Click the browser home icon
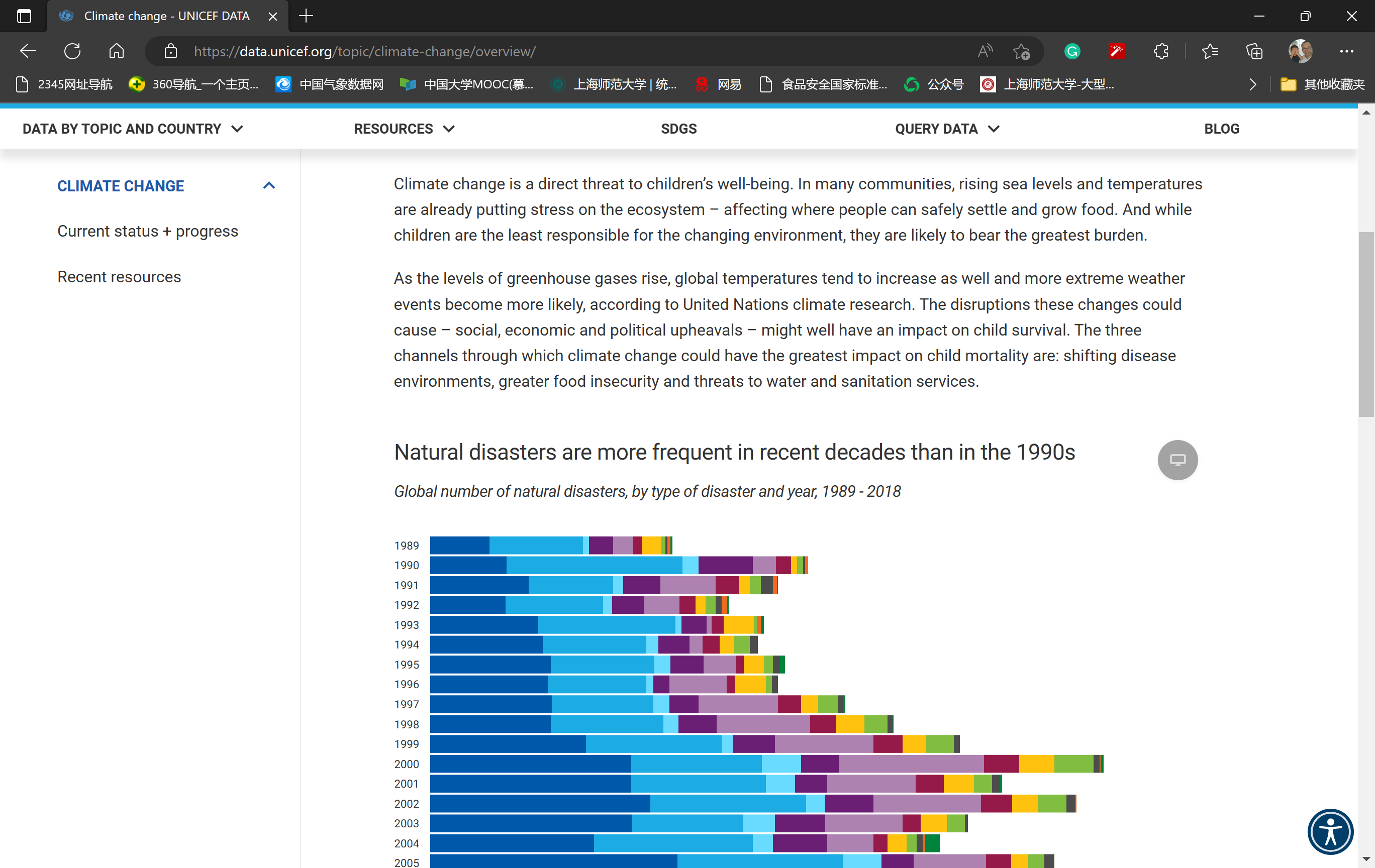 point(117,51)
